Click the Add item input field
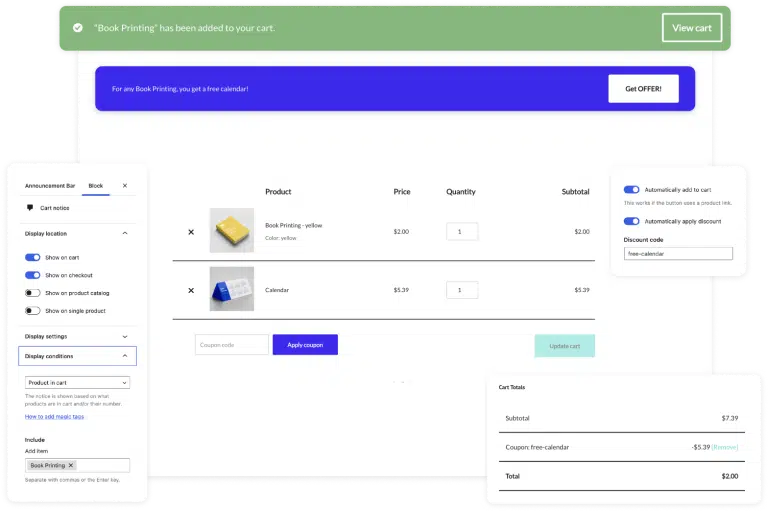 click(77, 465)
